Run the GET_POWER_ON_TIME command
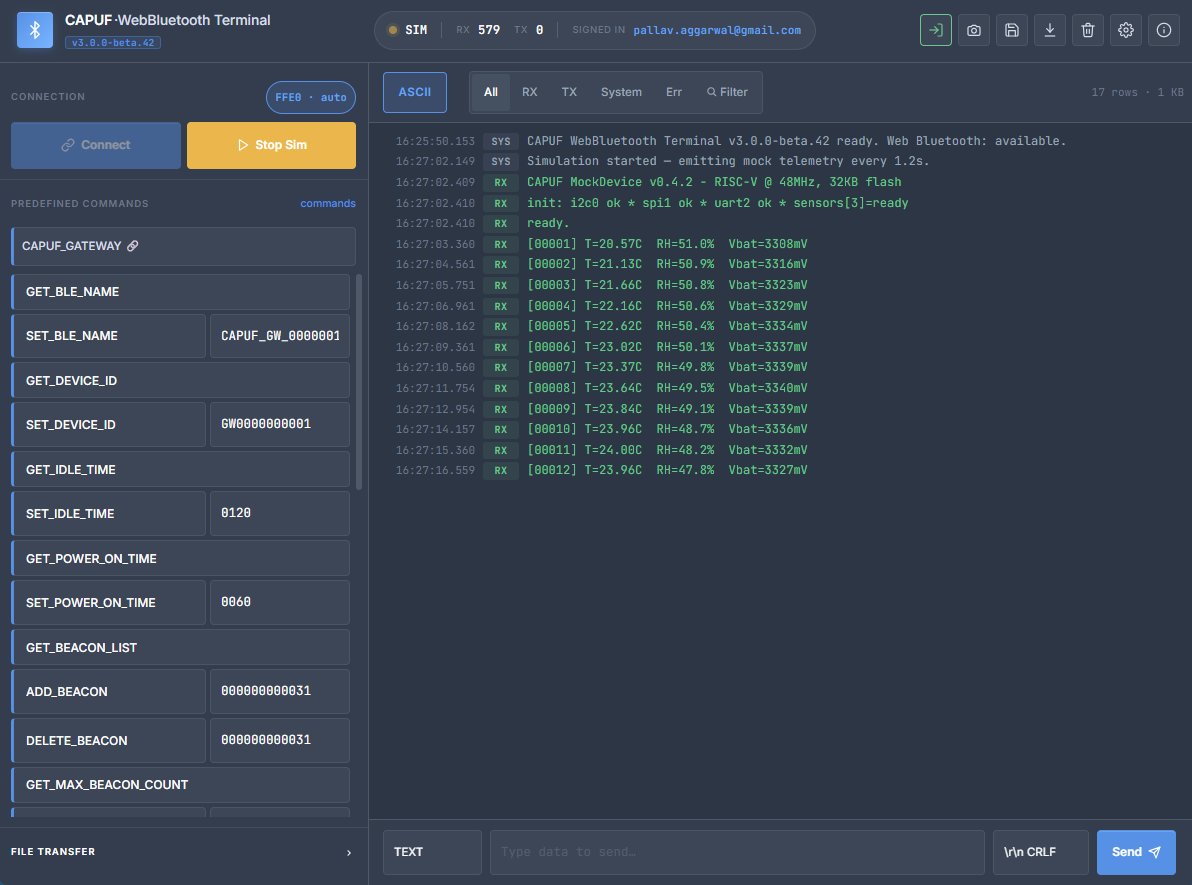This screenshot has width=1192, height=885. click(x=181, y=559)
